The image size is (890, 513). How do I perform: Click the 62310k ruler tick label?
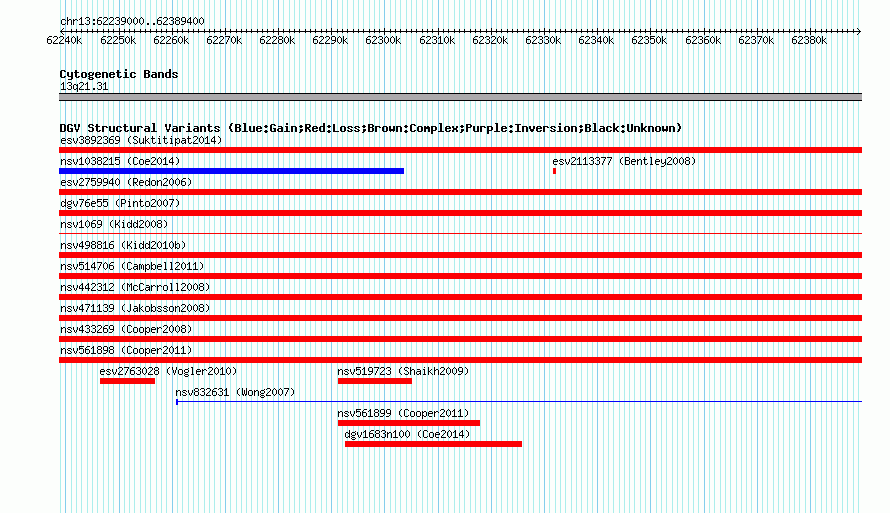pyautogui.click(x=437, y=40)
